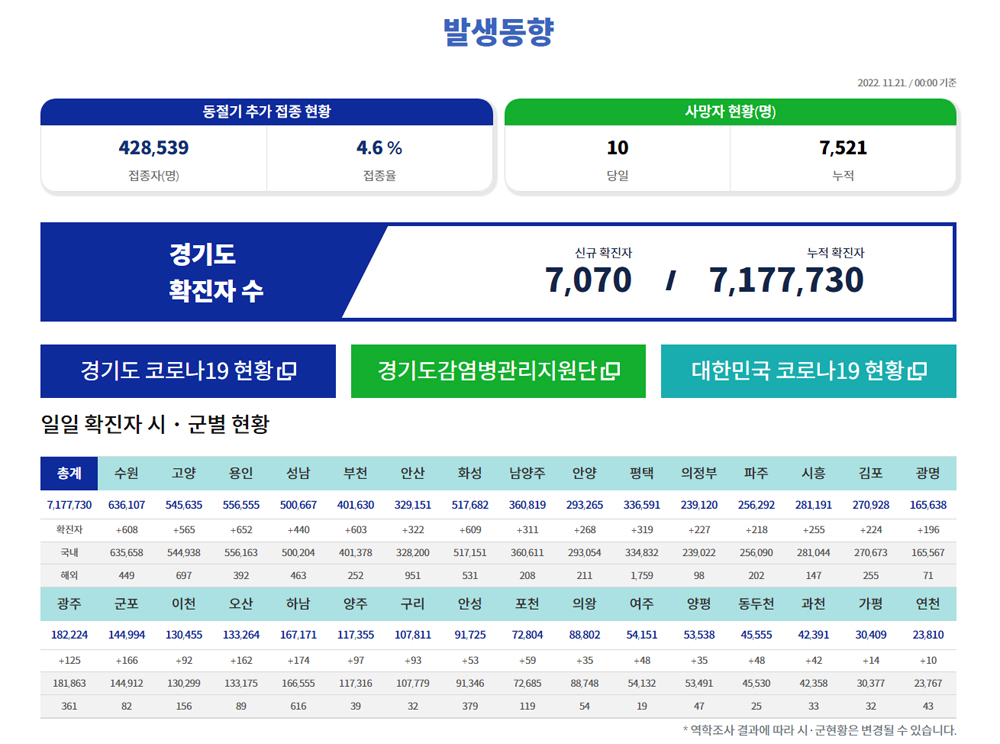Click the 일일 확진자 시·군별 현황 heading
Viewport: 1000px width, 744px height.
155,424
